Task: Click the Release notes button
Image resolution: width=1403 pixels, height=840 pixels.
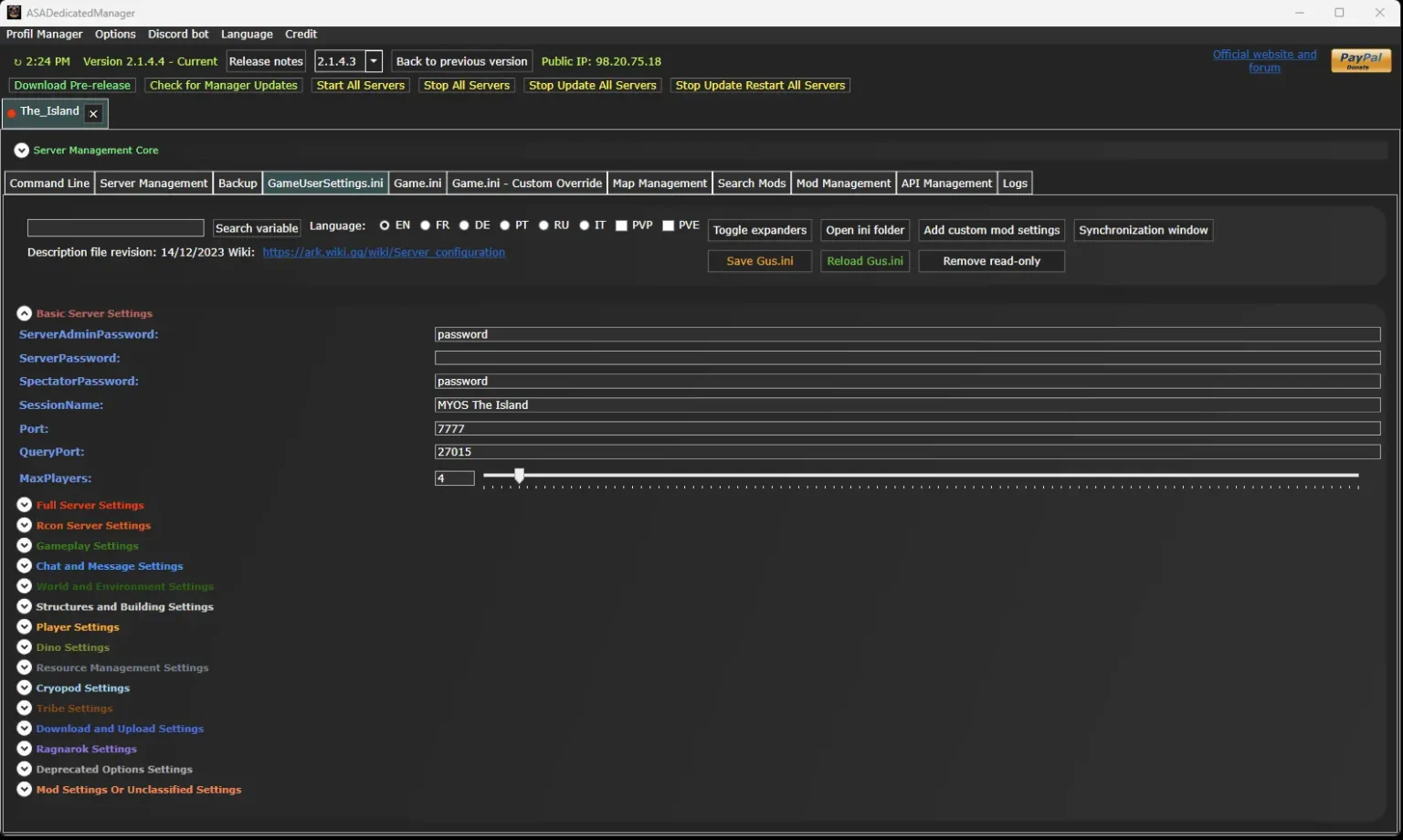Action: (x=266, y=61)
